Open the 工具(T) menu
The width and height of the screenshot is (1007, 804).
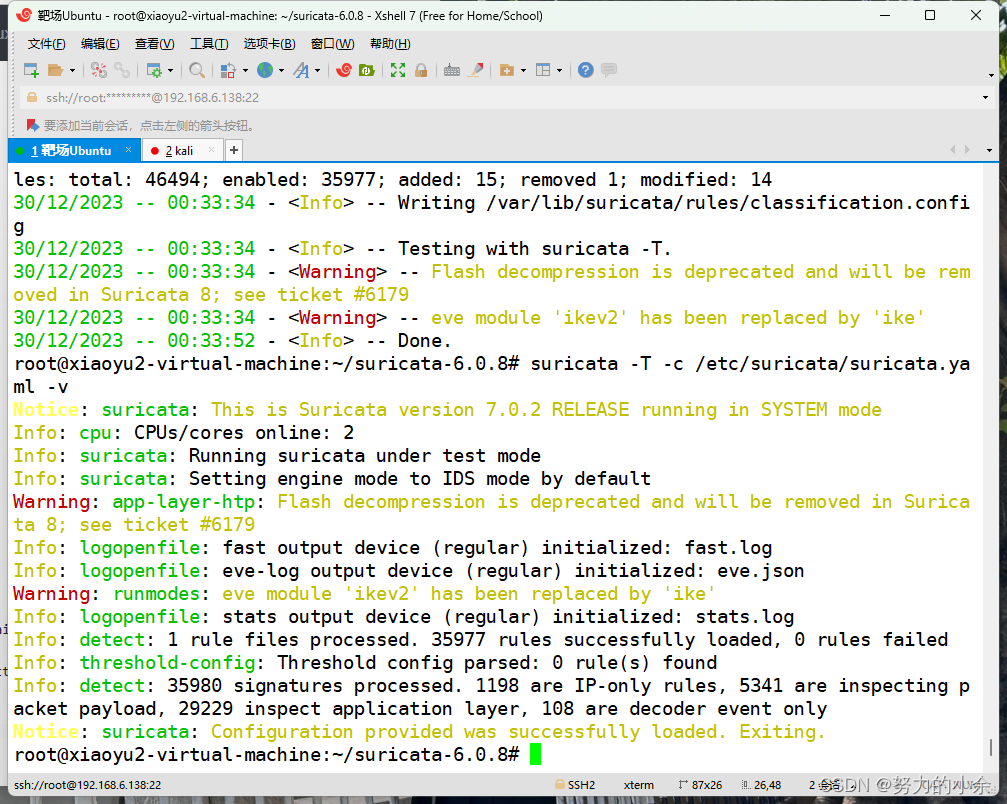click(208, 44)
